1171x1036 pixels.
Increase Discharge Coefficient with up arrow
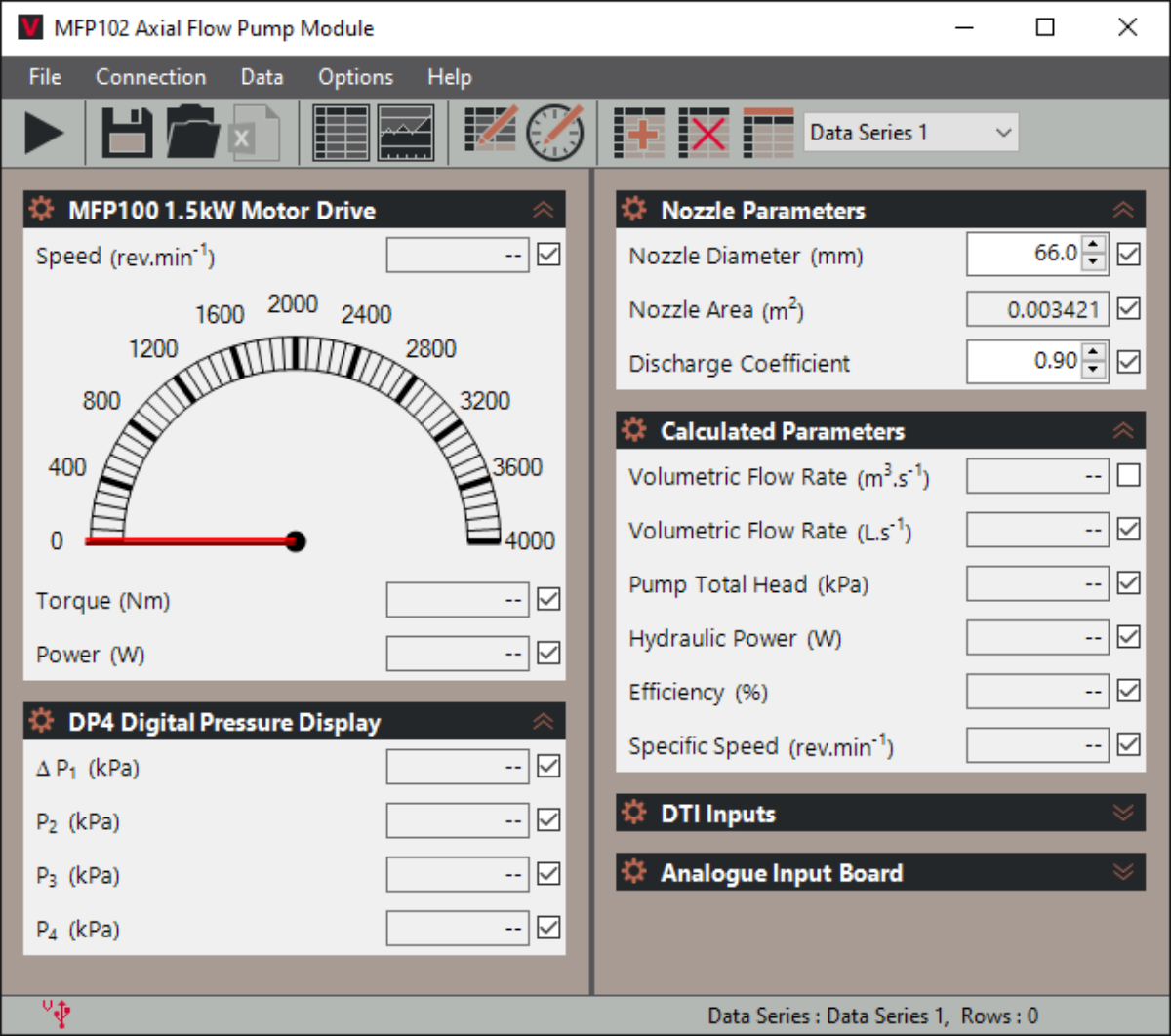[1094, 353]
